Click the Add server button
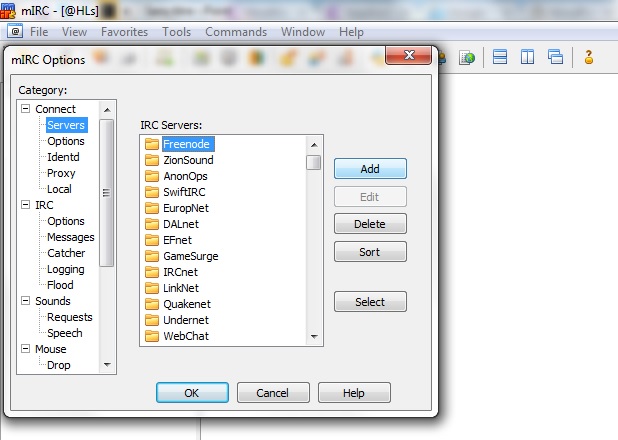 pos(370,169)
